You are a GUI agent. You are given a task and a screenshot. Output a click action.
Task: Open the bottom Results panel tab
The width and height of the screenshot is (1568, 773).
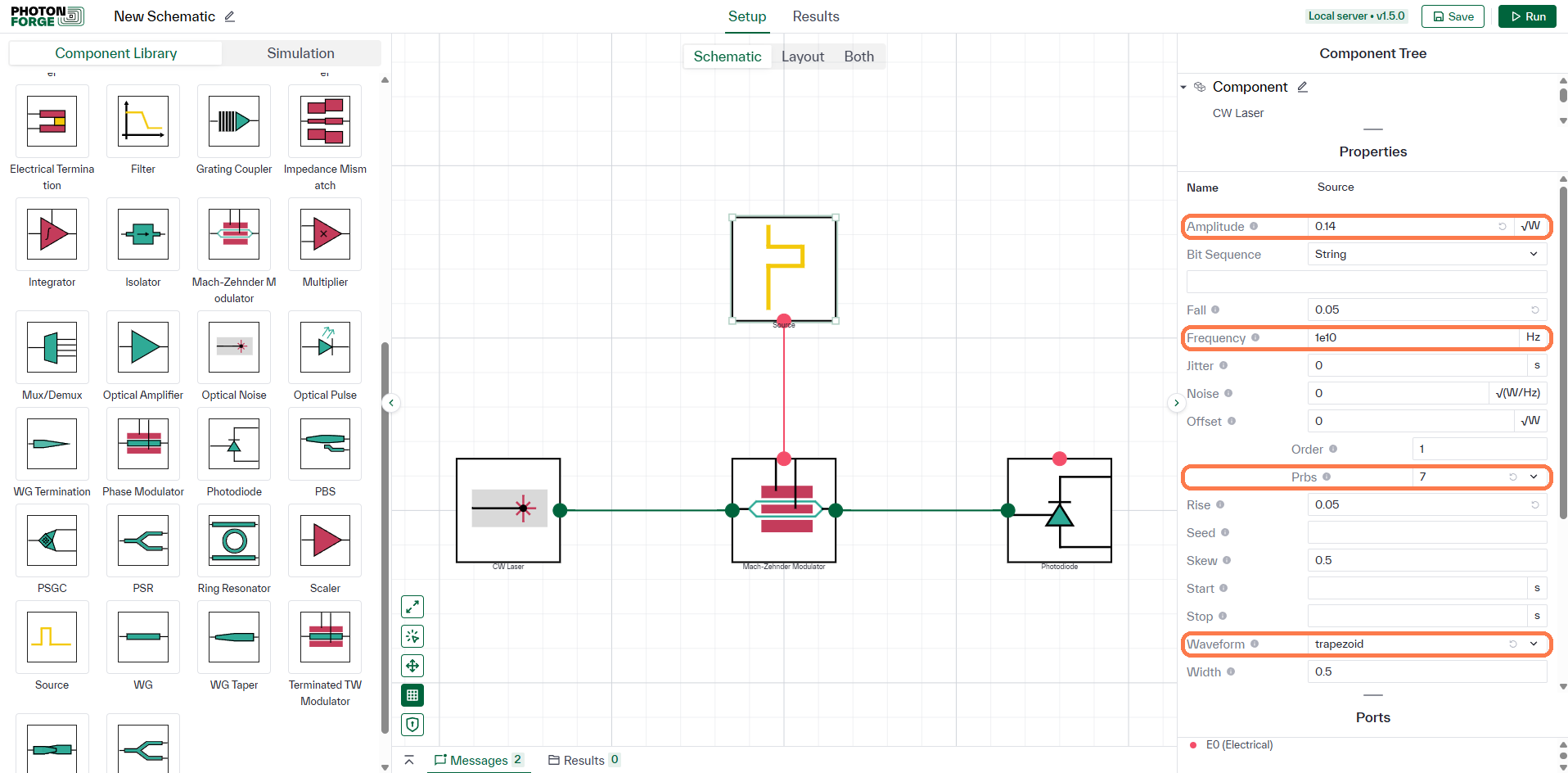[584, 760]
